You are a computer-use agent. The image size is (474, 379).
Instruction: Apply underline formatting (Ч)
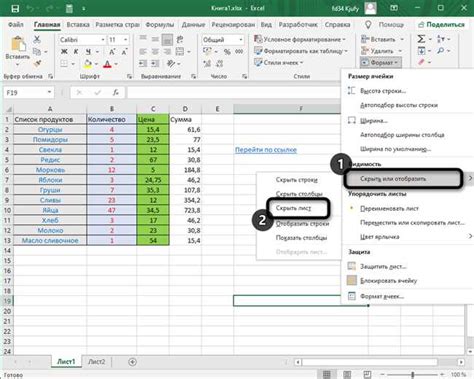click(88, 52)
